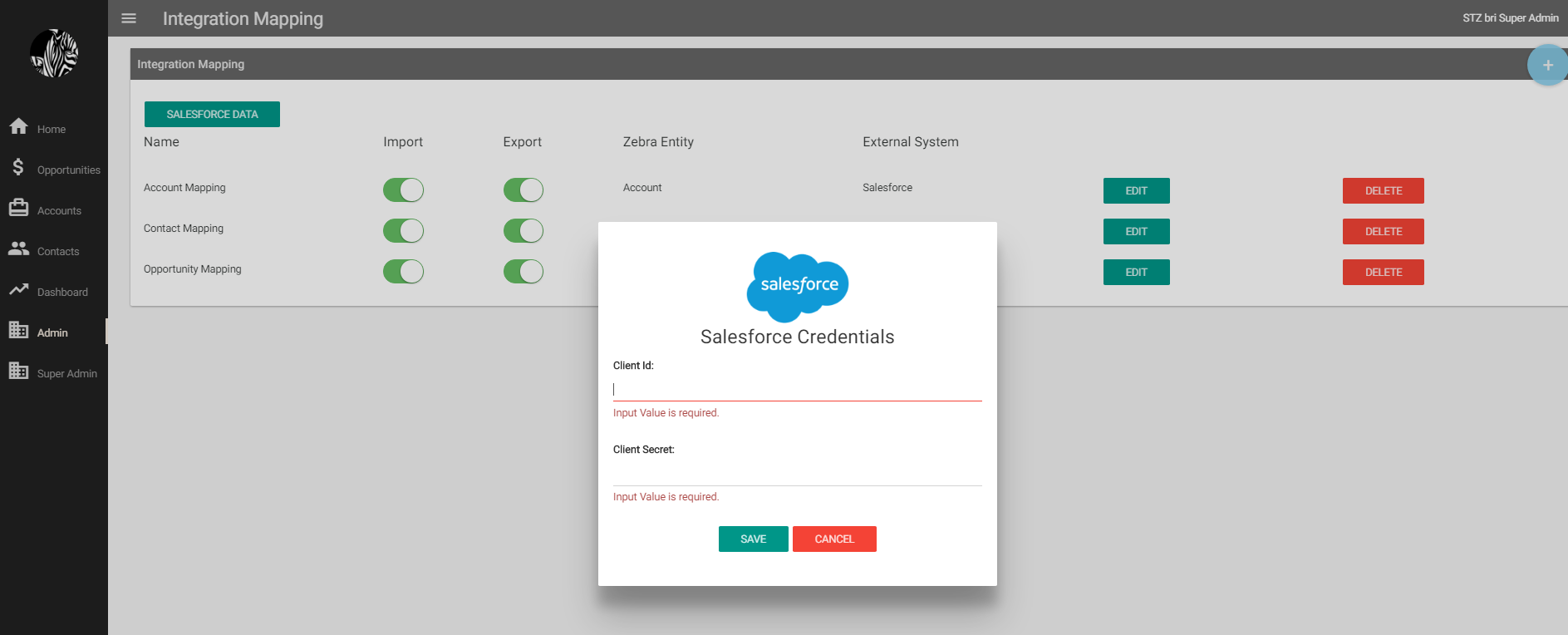Click the Accounts briefcase icon
The width and height of the screenshot is (1568, 635).
pyautogui.click(x=18, y=208)
